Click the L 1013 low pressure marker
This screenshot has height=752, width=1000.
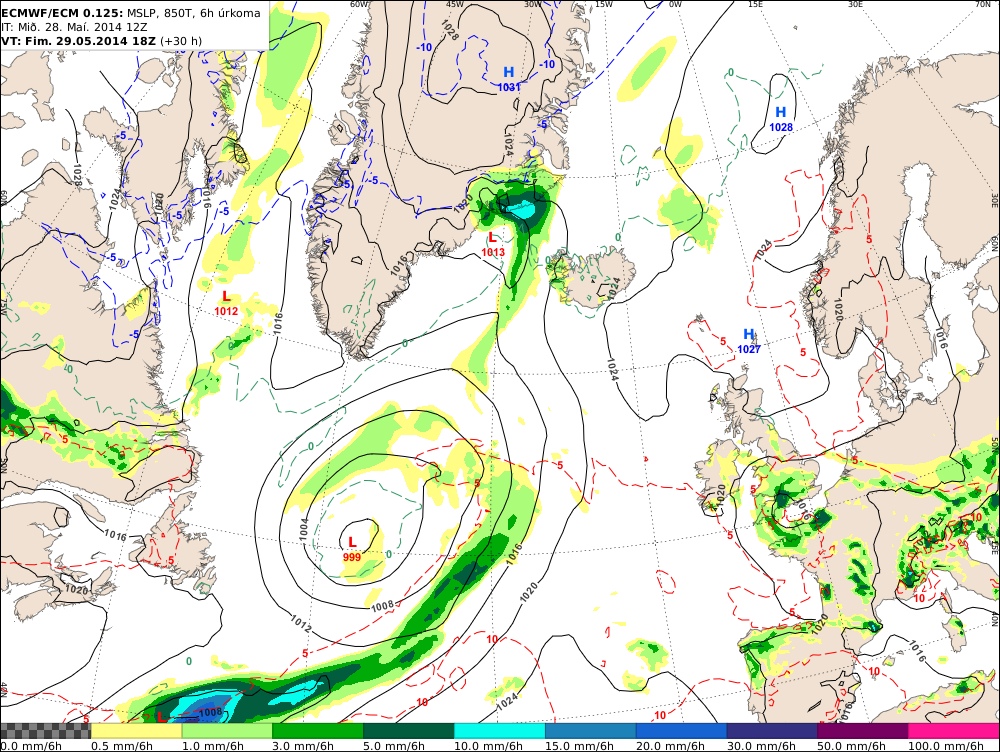tap(492, 244)
